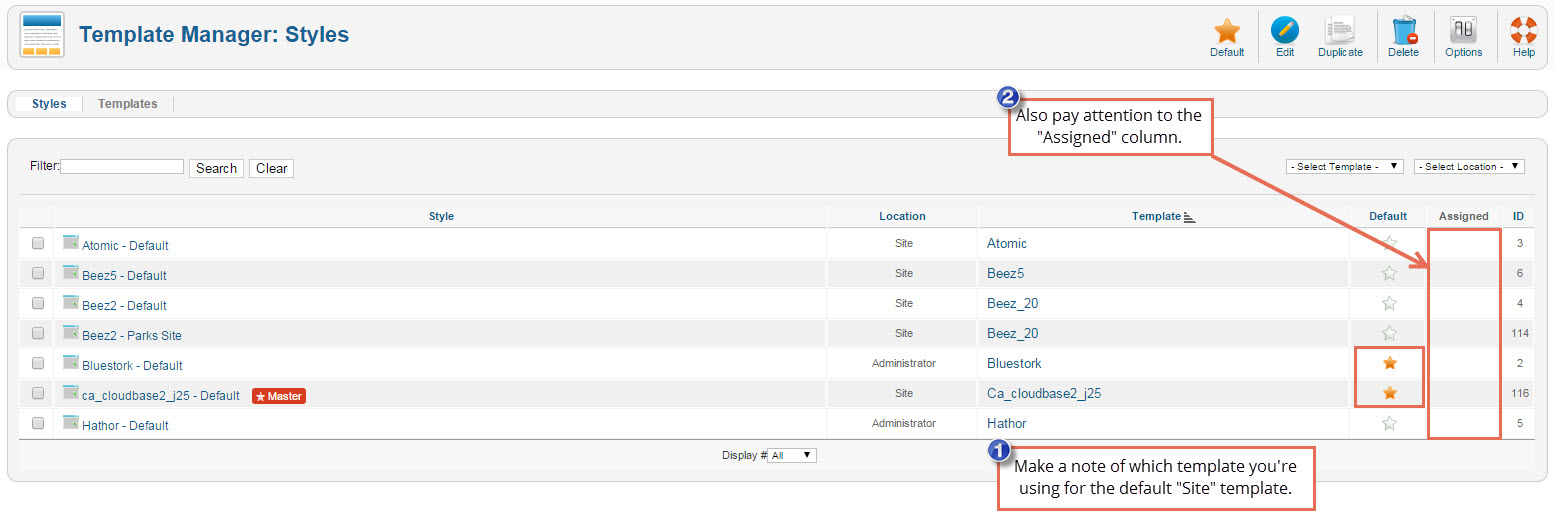Click preview icon beside Beez2 - Default
Image resolution: width=1554 pixels, height=523 pixels.
pyautogui.click(x=71, y=302)
